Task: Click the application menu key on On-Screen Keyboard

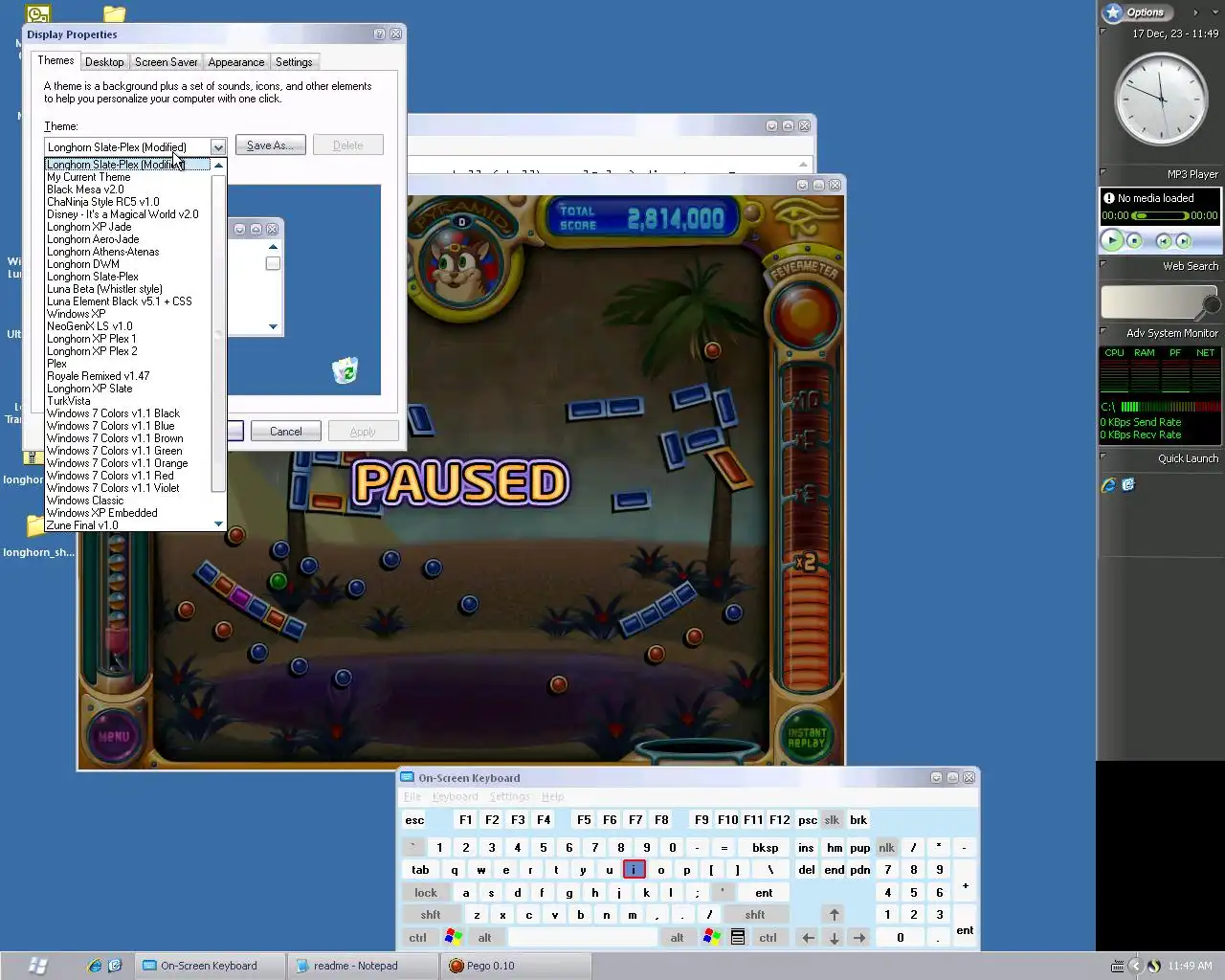Action: coord(738,938)
